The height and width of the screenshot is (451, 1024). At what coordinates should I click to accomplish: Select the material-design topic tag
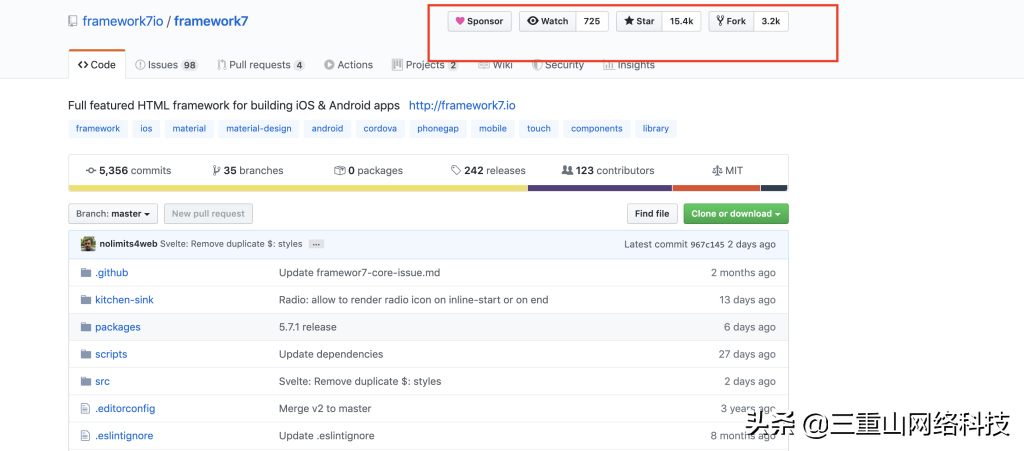(x=259, y=129)
